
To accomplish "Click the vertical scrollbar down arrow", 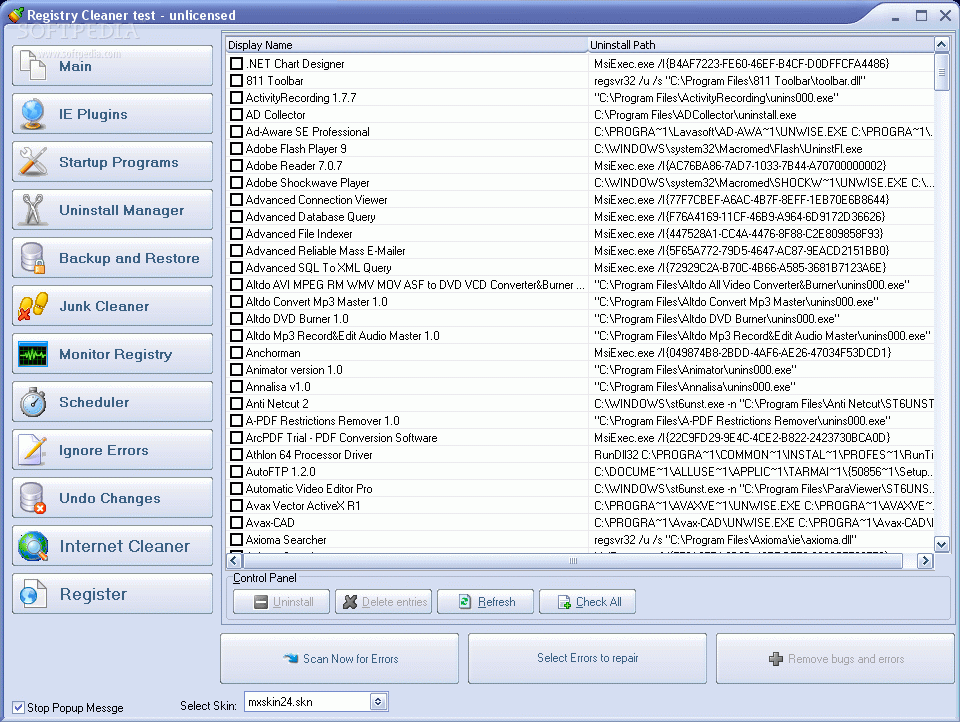I will pos(942,544).
